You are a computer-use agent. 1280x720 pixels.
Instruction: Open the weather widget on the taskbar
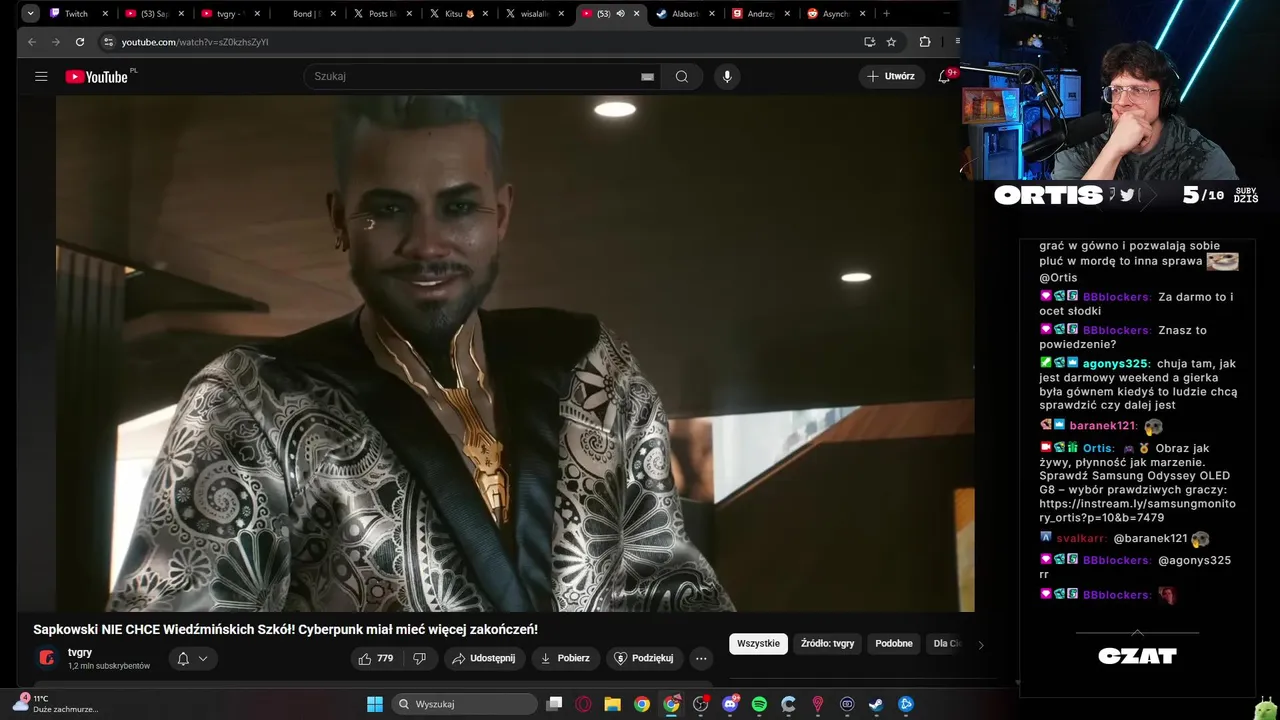56,704
